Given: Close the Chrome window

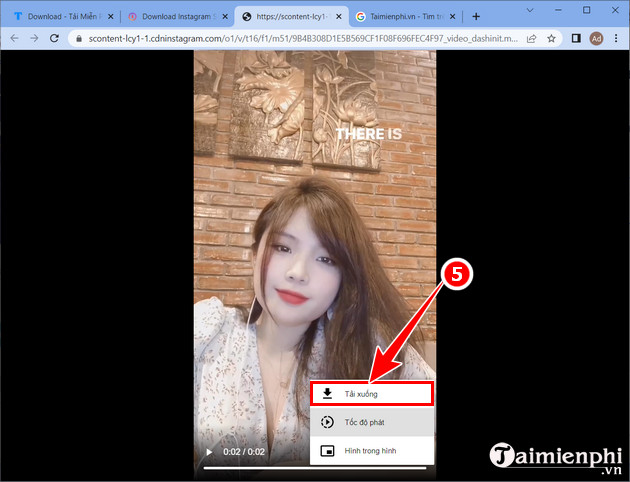Looking at the screenshot, I should [x=615, y=10].
